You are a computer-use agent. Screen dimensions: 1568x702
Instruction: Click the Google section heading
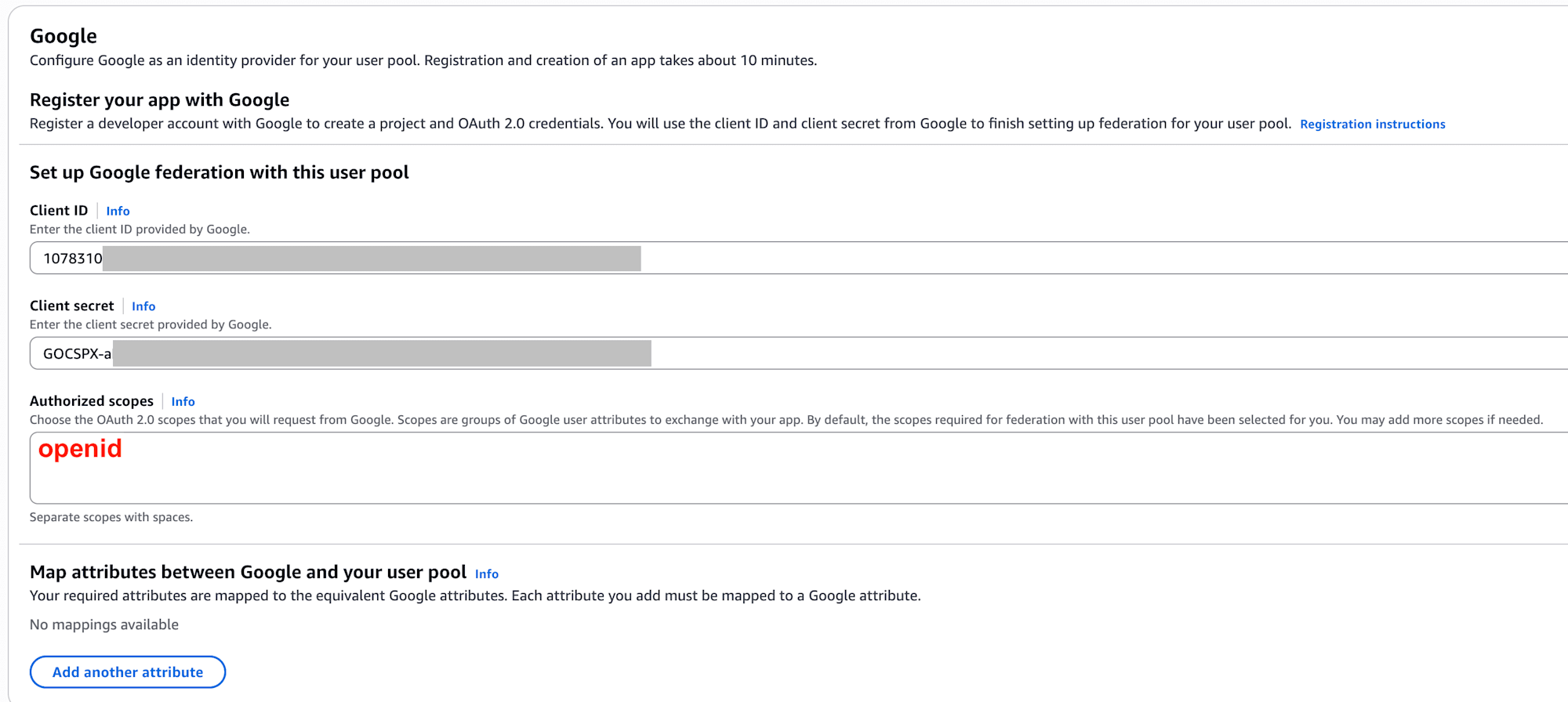point(64,36)
